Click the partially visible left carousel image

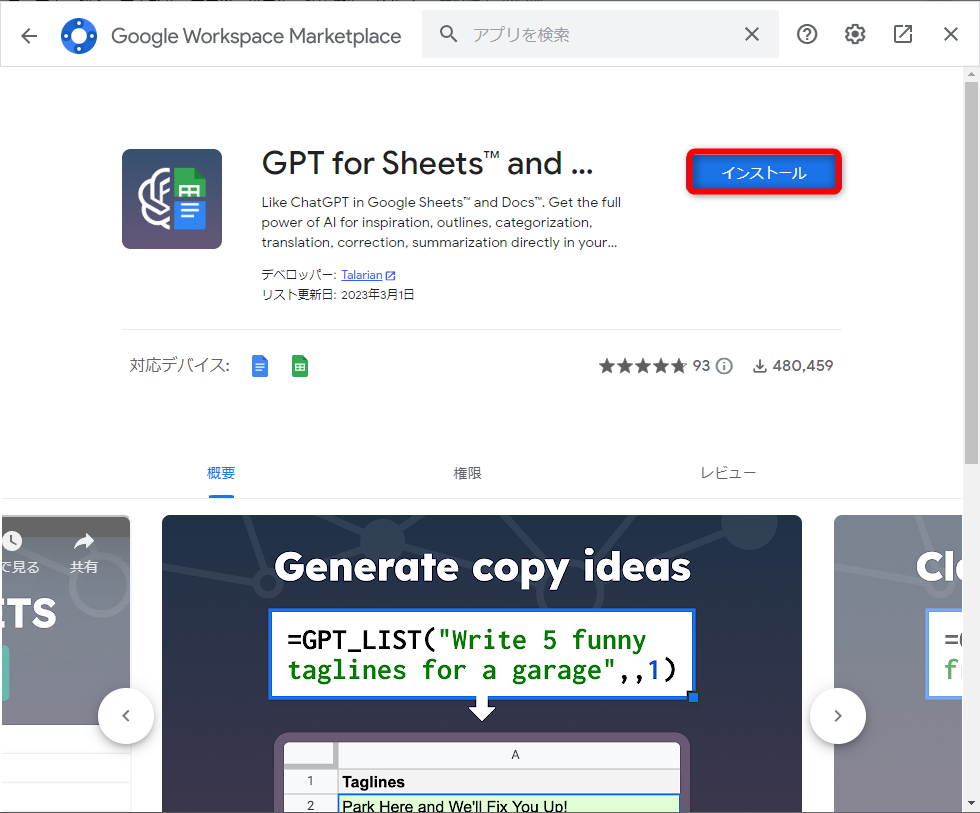pos(66,620)
